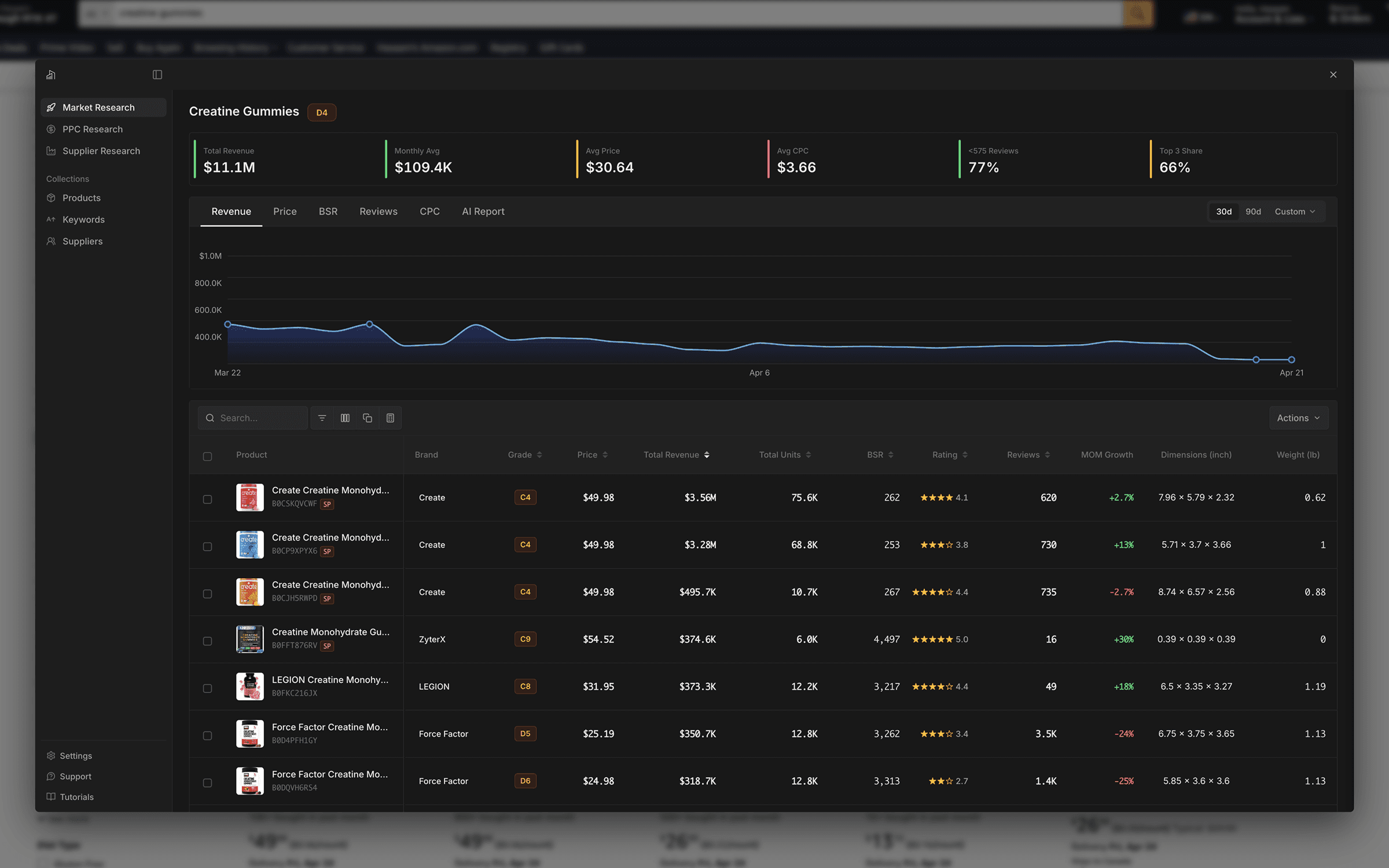The height and width of the screenshot is (868, 1389).
Task: Sort the table by Reviews column header
Action: 1028,455
